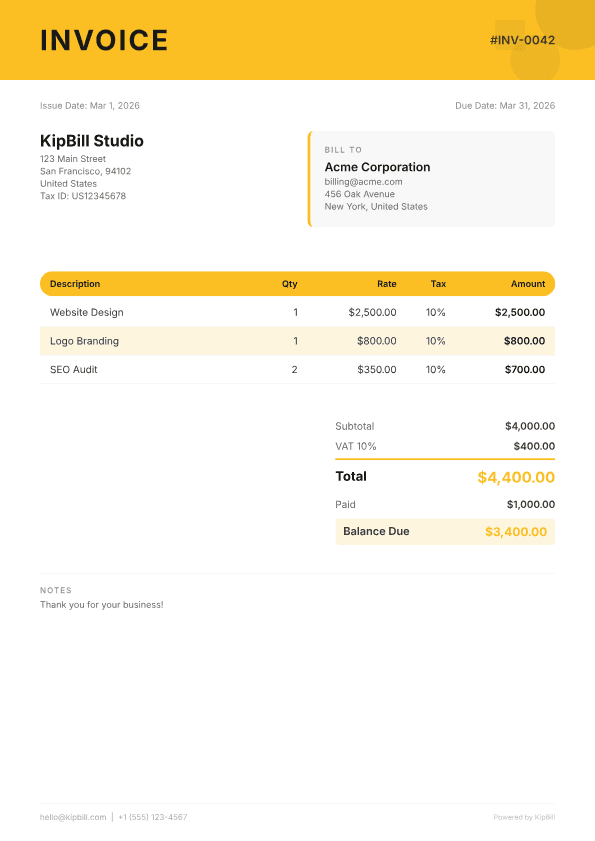The width and height of the screenshot is (595, 841).
Task: Click the VAT 10% label
Action: [x=356, y=446]
